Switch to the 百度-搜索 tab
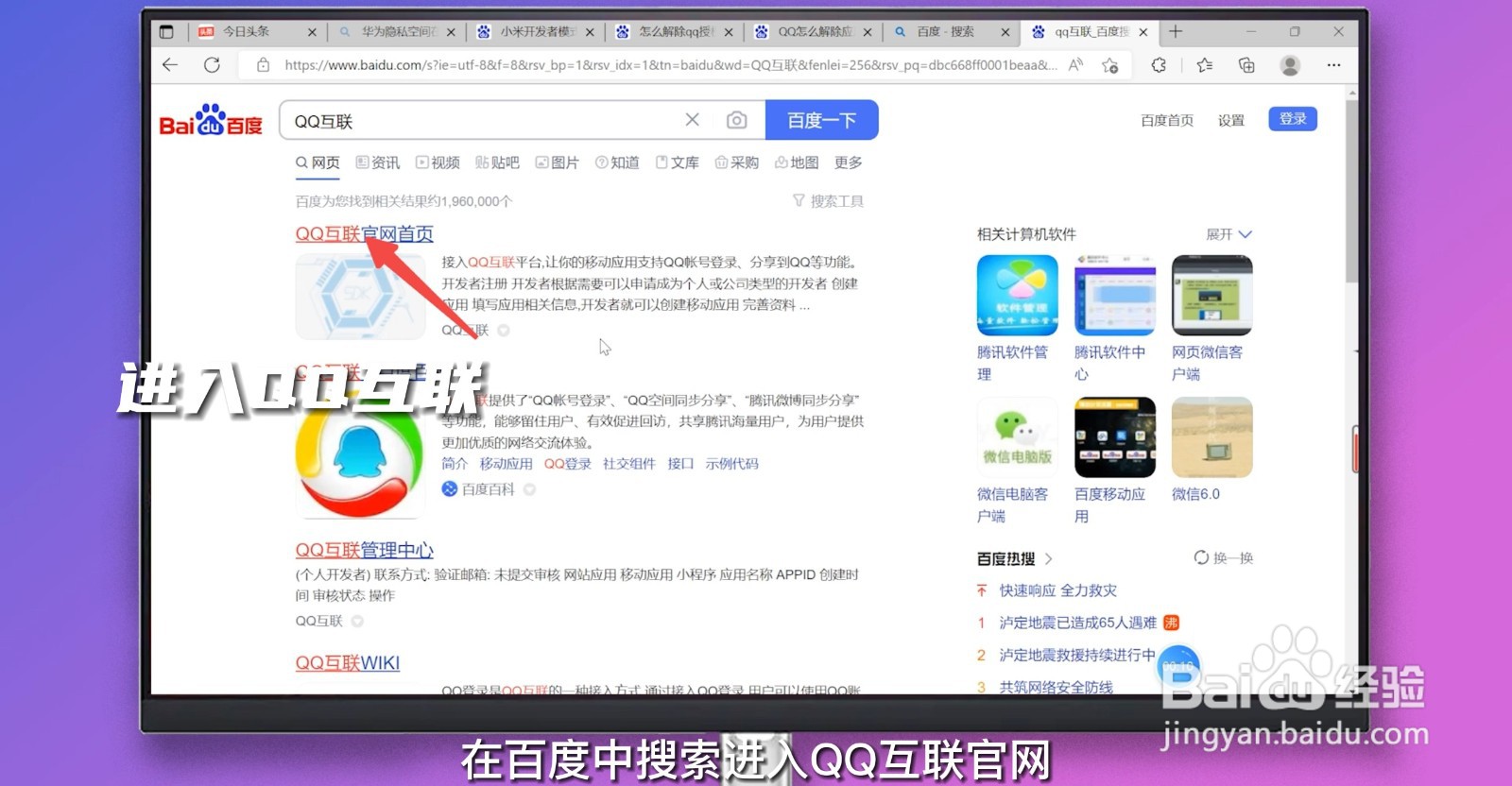The width and height of the screenshot is (1512, 786). coord(952,32)
